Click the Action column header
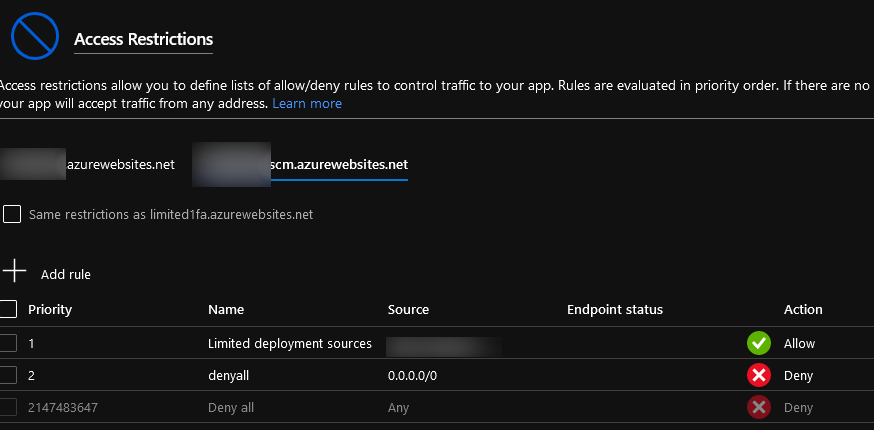 point(803,309)
